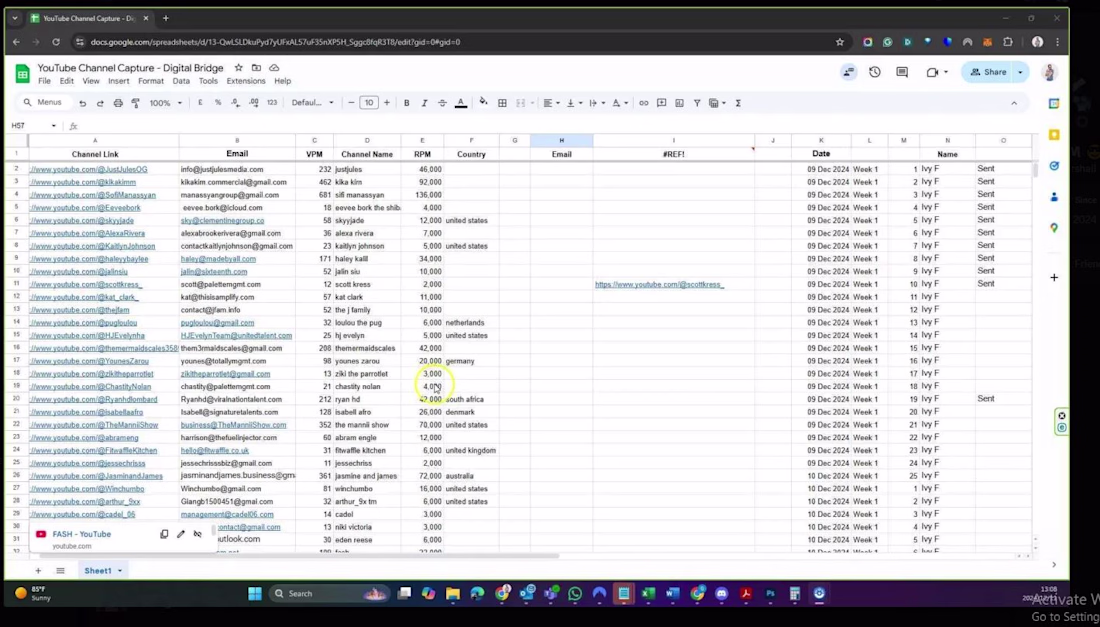Open the Sheet1 tab options arrow
Image resolution: width=1100 pixels, height=627 pixels.
119,570
